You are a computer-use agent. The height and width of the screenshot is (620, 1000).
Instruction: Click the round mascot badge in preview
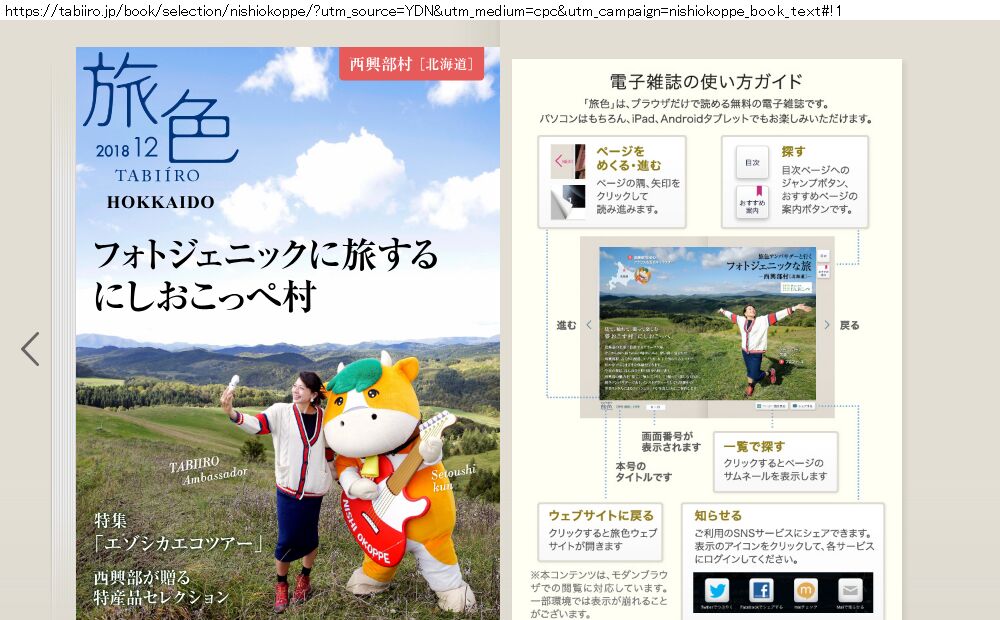pyautogui.click(x=642, y=276)
